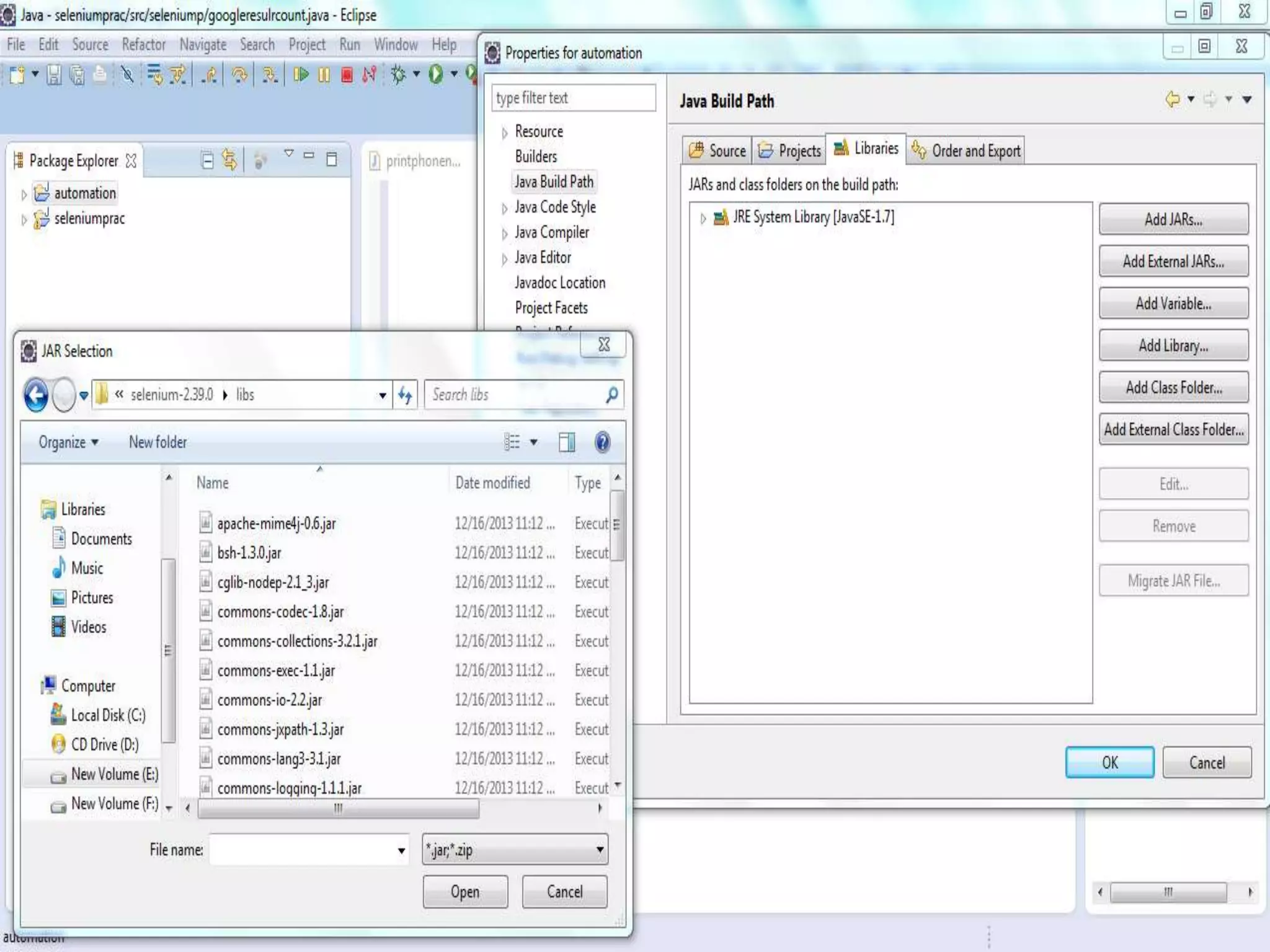The image size is (1270, 952).
Task: Toggle Link with Editor in Package Explorer
Action: (x=229, y=161)
